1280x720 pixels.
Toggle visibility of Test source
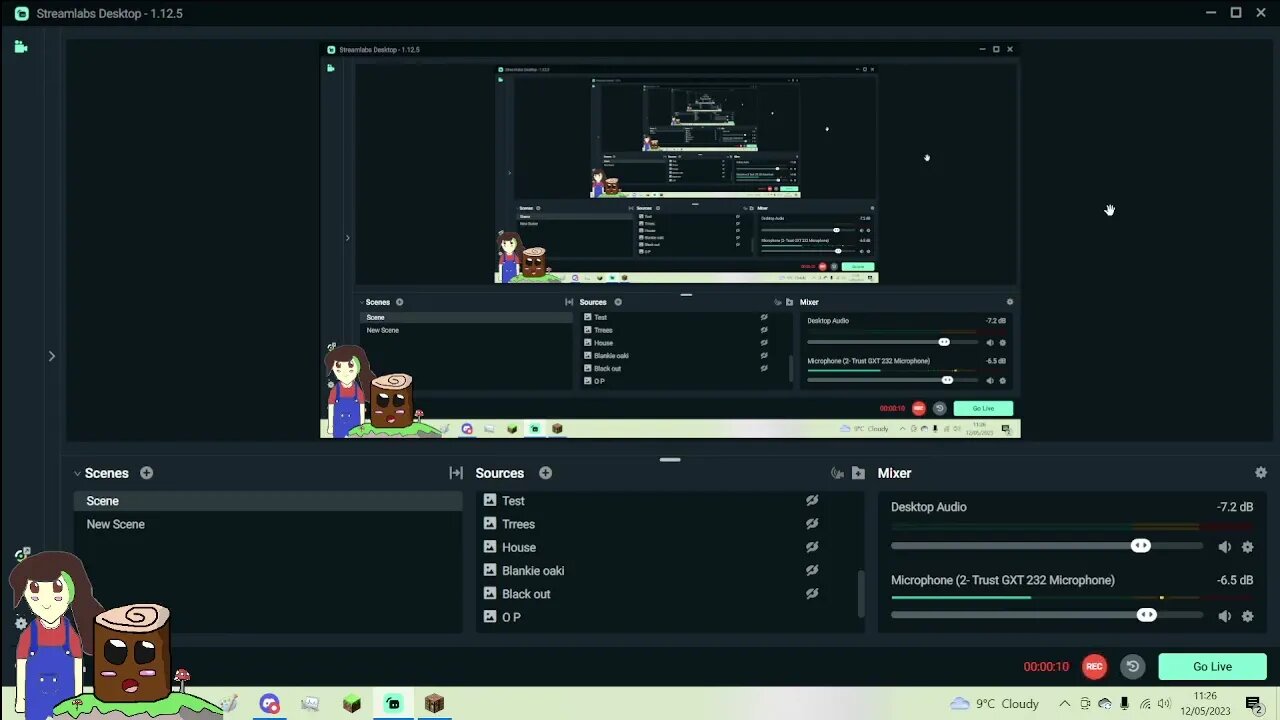pyautogui.click(x=812, y=501)
